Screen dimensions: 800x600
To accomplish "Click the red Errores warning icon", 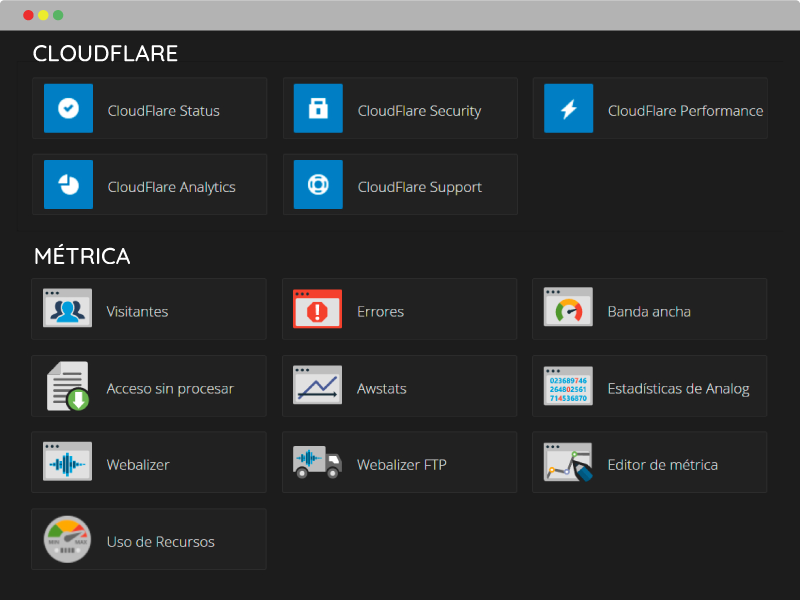I will 317,309.
